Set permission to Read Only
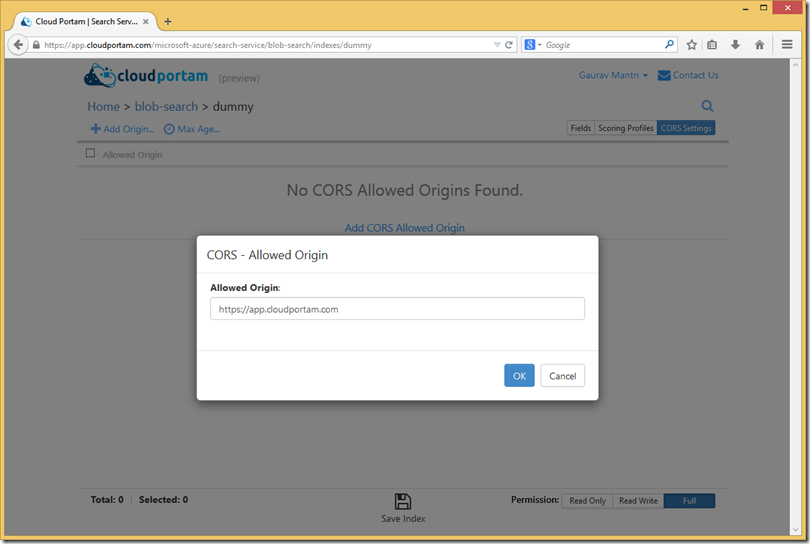Image resolution: width=810 pixels, height=544 pixels. [587, 501]
